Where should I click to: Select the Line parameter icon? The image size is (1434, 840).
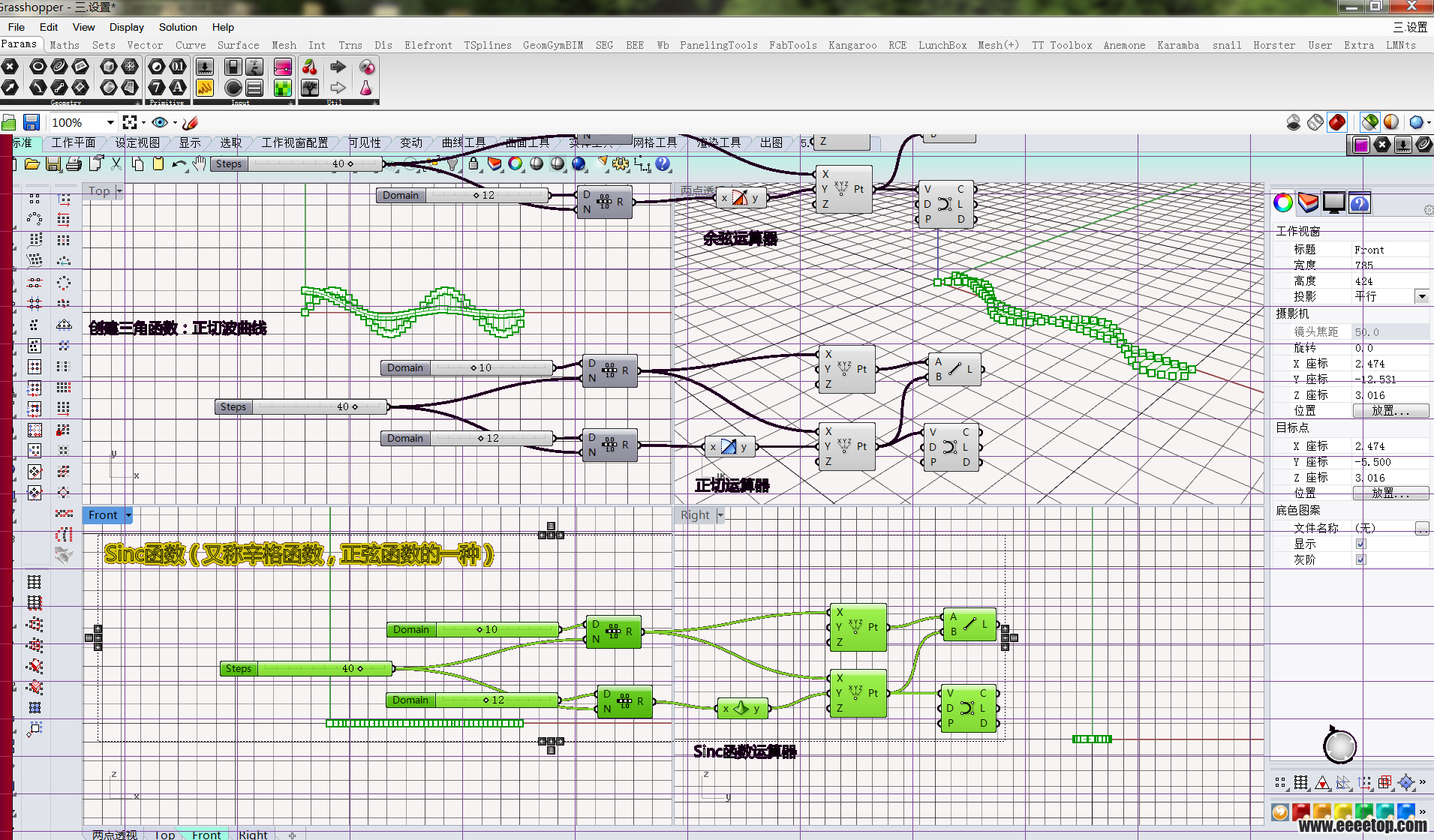tap(59, 88)
